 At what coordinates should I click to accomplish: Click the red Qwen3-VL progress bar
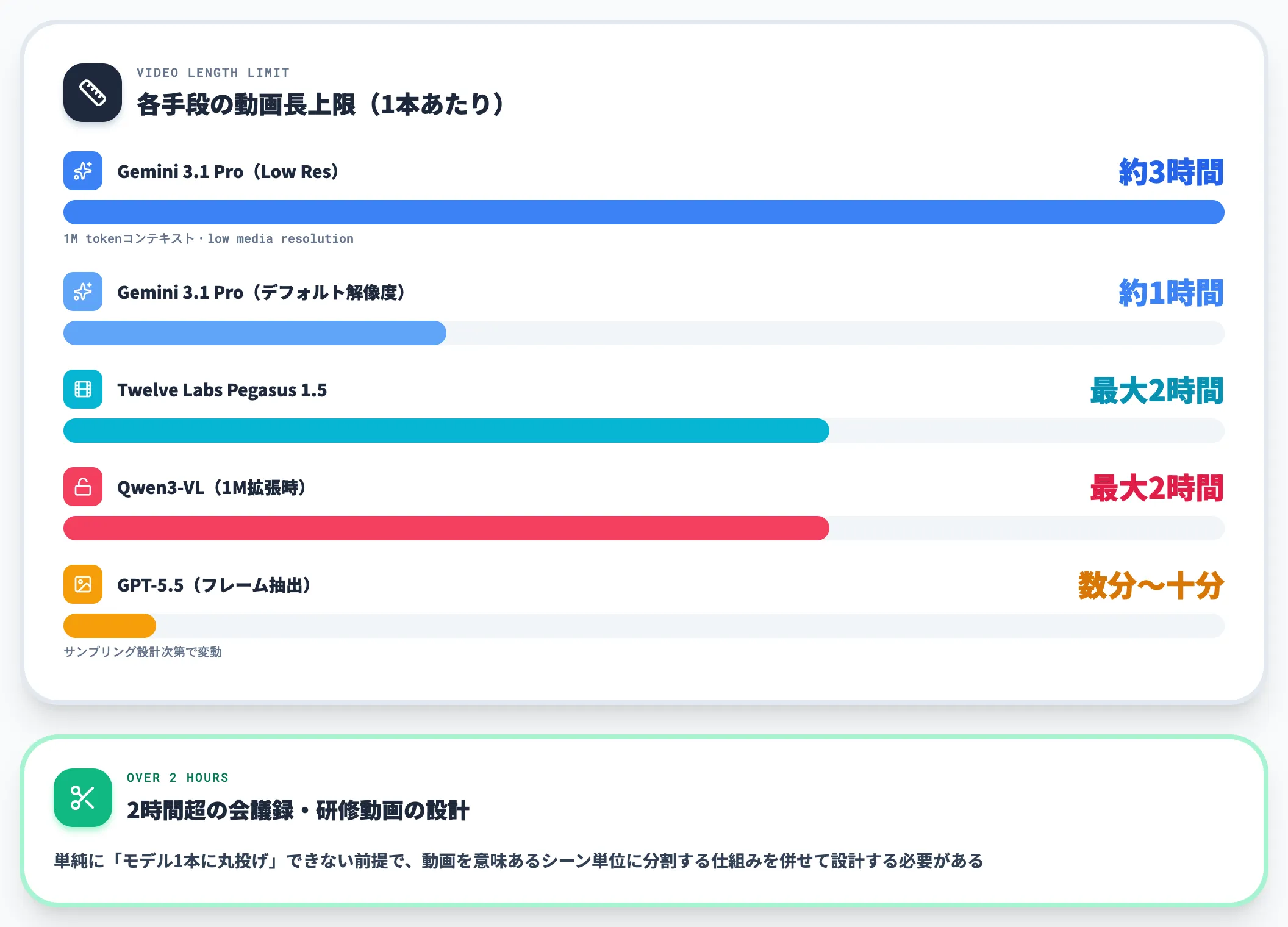coord(446,528)
